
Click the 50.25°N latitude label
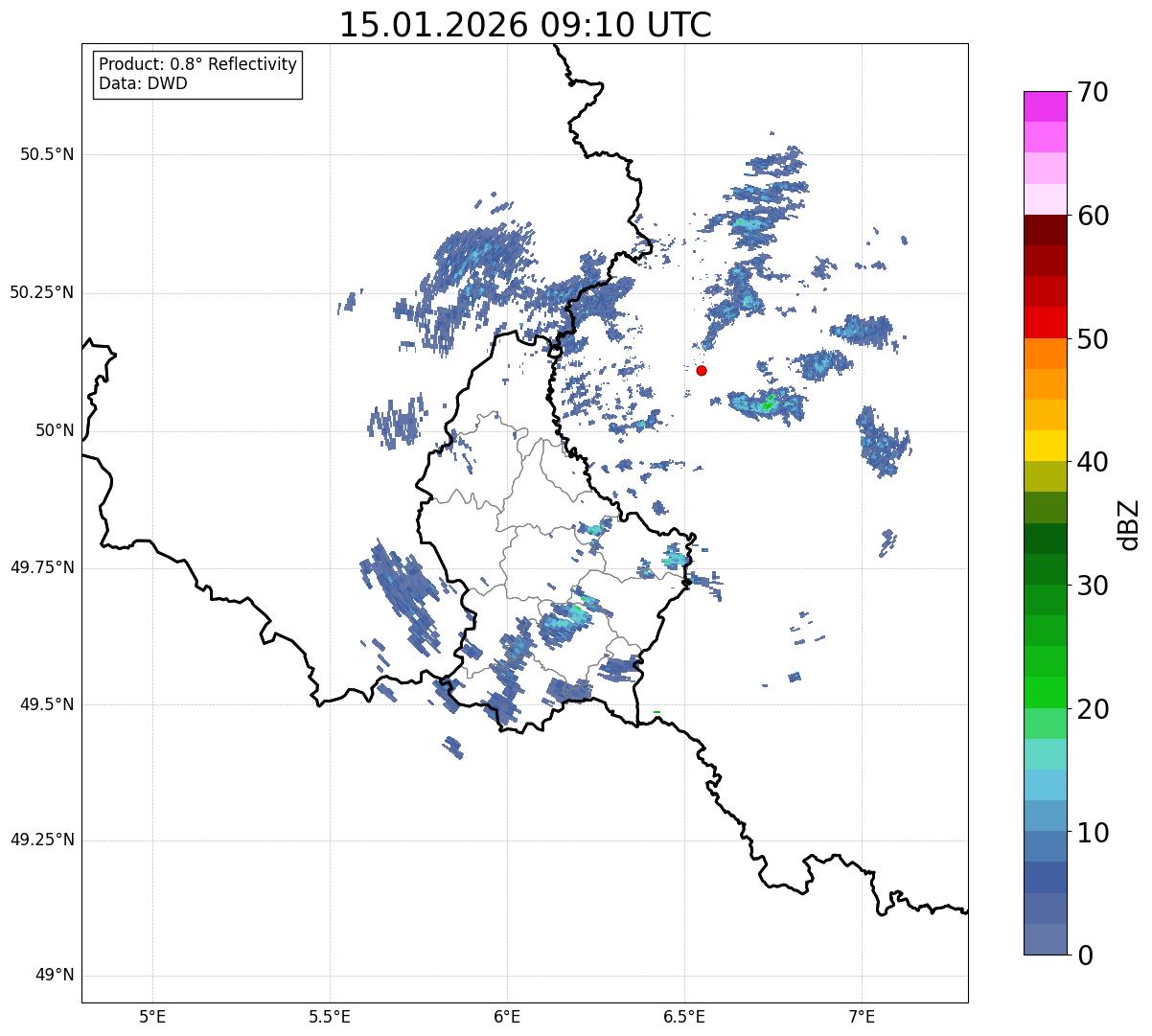[41, 292]
